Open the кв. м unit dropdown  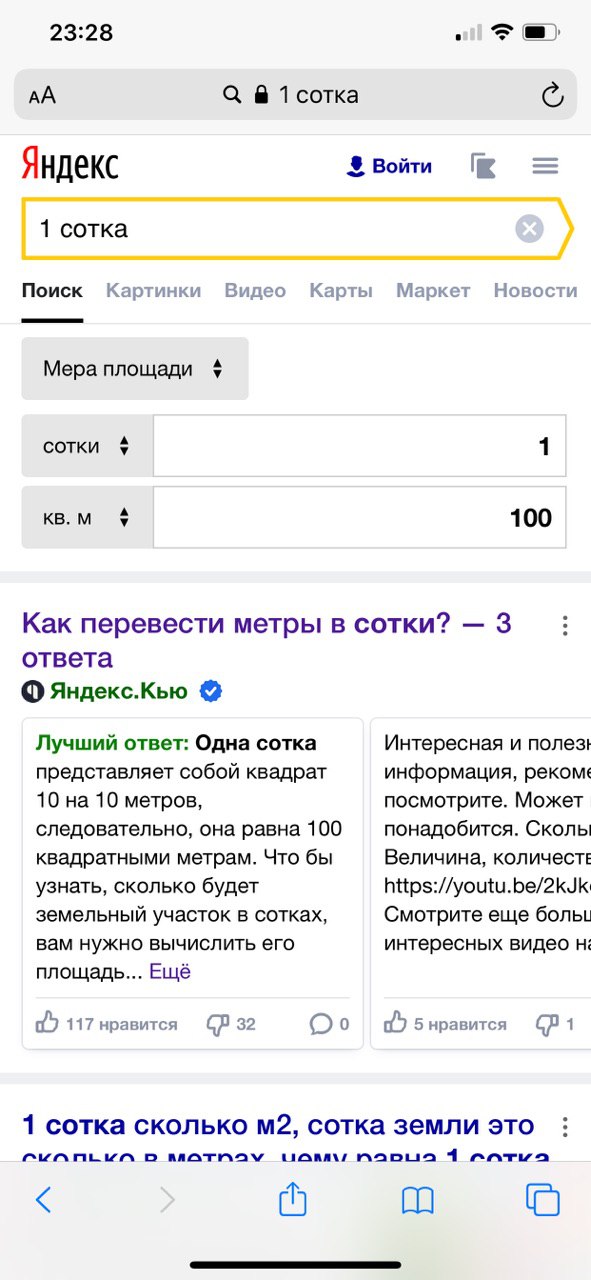pos(87,517)
